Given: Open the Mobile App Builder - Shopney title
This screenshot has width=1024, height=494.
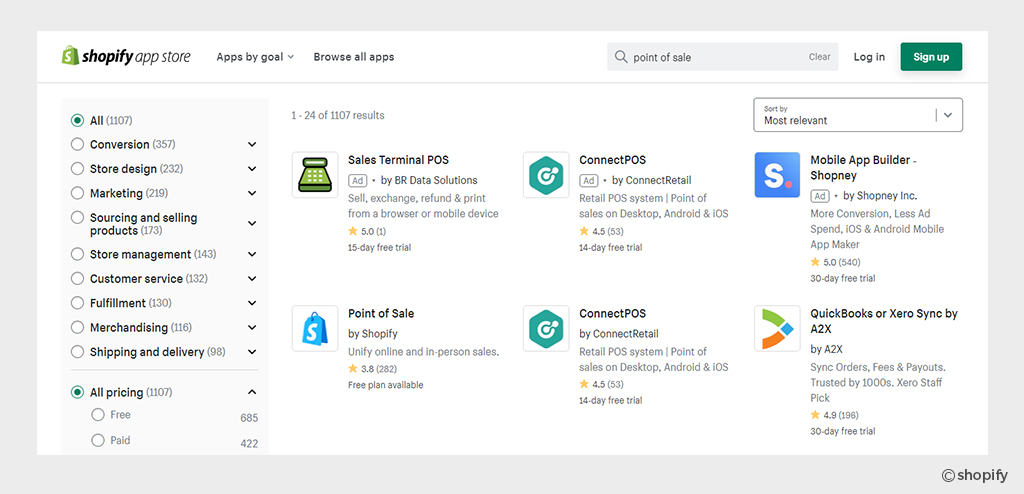Looking at the screenshot, I should tap(864, 168).
